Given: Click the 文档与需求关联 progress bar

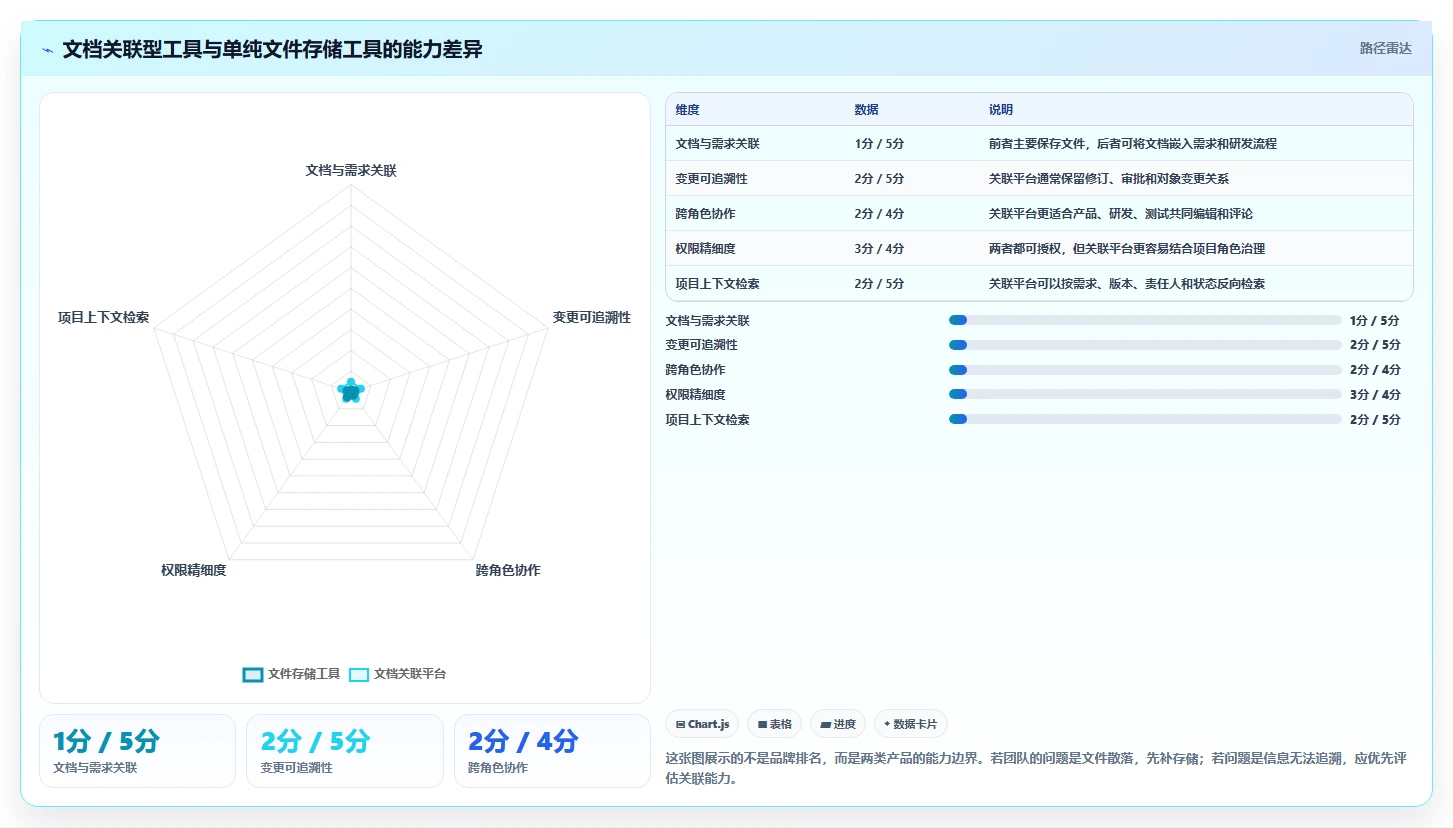Looking at the screenshot, I should click(x=1145, y=320).
